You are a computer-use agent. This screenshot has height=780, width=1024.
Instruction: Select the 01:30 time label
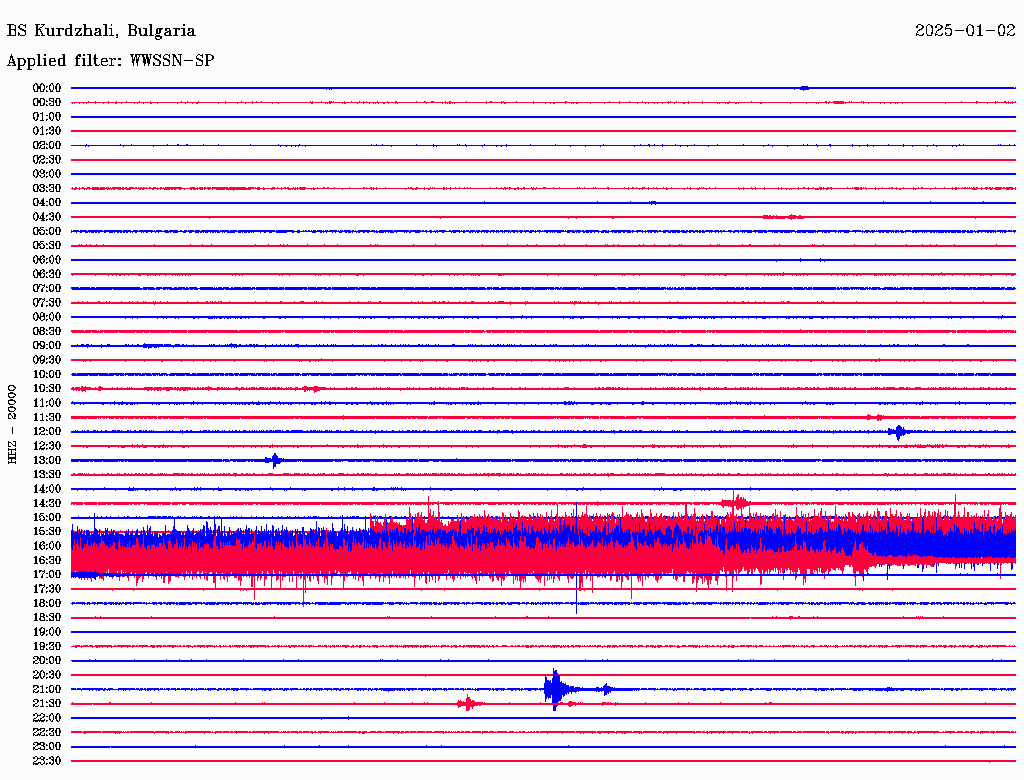(47, 131)
